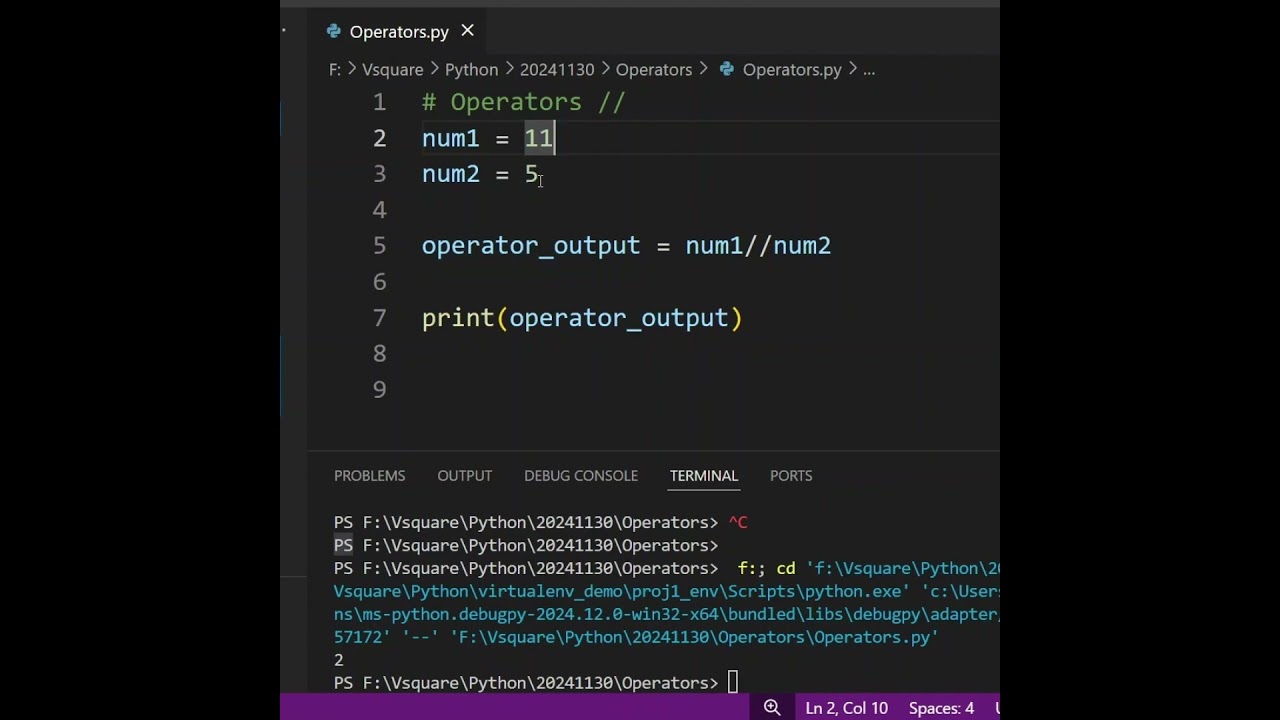Open the Operators.py breadcrumb file
The height and width of the screenshot is (720, 1280).
pos(792,69)
